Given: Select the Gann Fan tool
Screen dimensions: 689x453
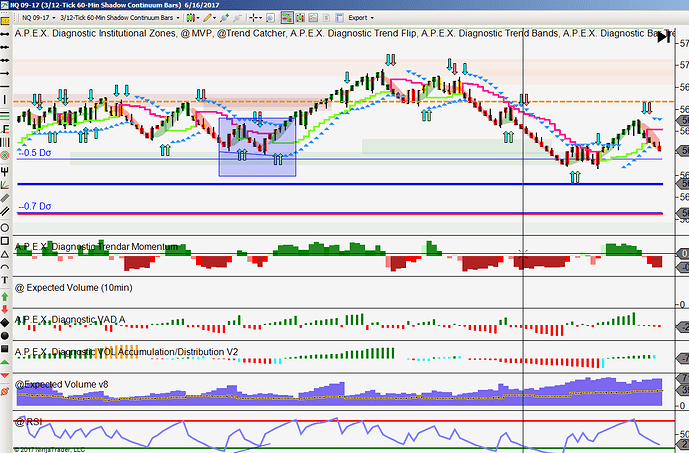Looking at the screenshot, I should tap(5, 185).
